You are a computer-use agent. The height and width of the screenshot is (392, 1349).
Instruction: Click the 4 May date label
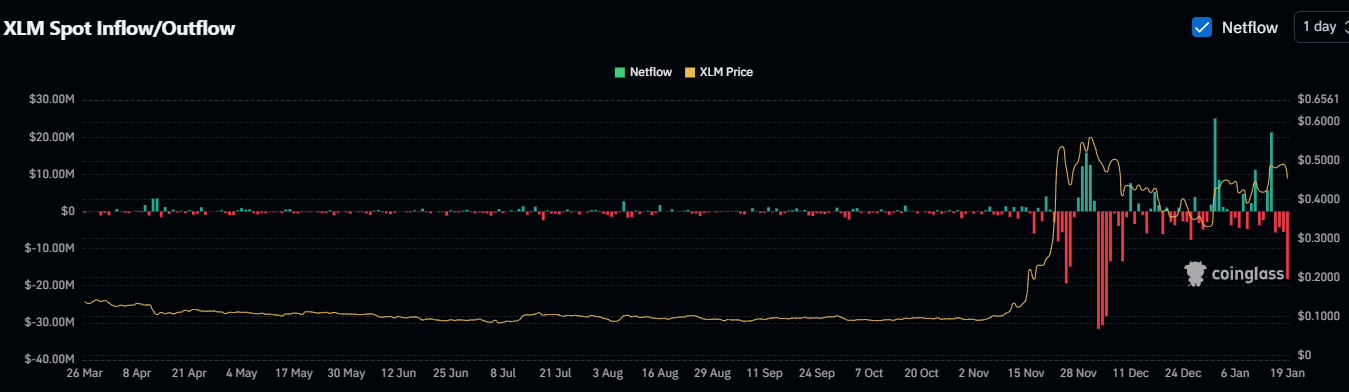[x=242, y=373]
